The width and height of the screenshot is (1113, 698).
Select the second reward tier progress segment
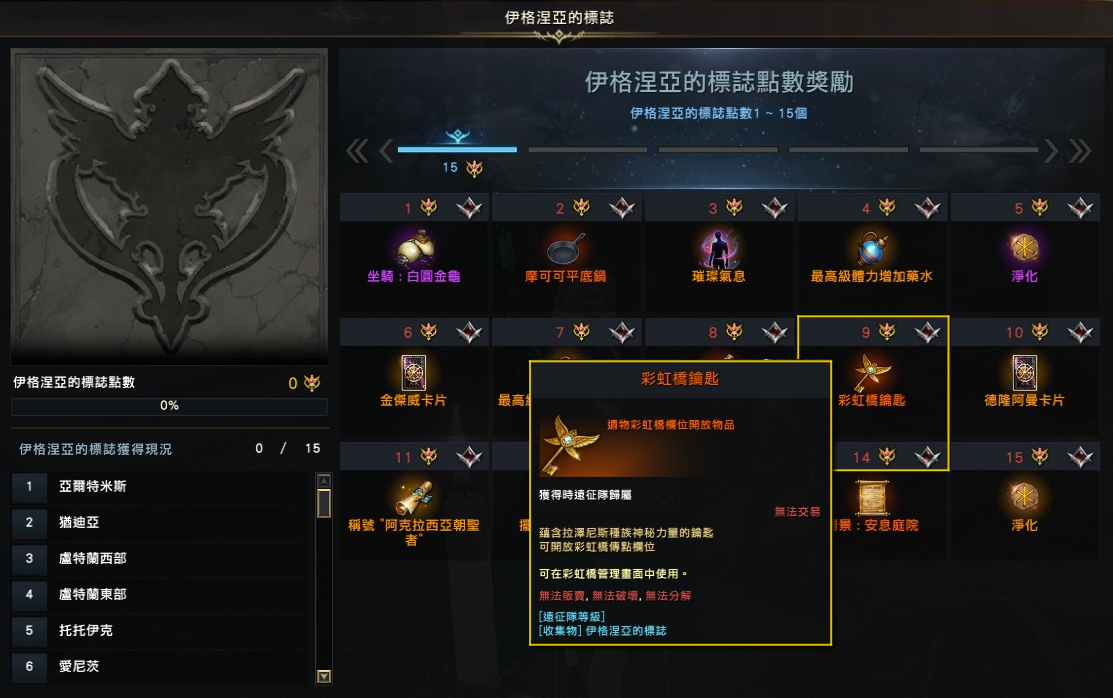pyautogui.click(x=588, y=150)
